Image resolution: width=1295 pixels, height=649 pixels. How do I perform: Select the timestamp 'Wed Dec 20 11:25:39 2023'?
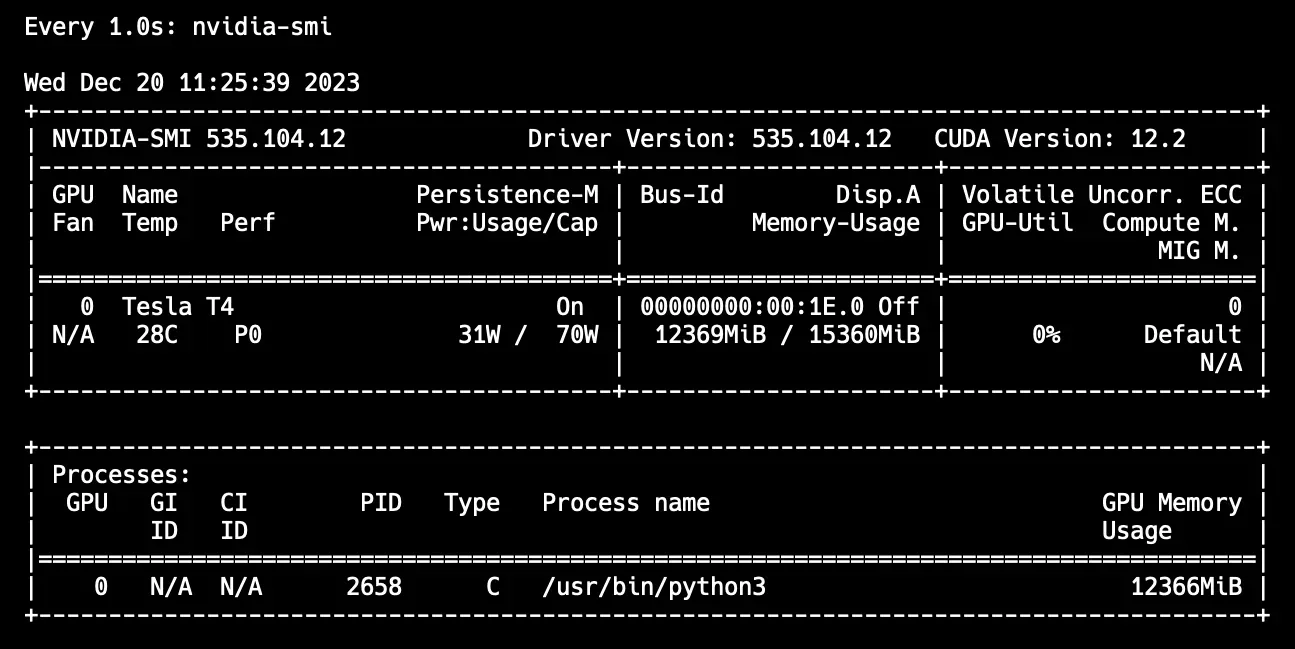coord(192,83)
